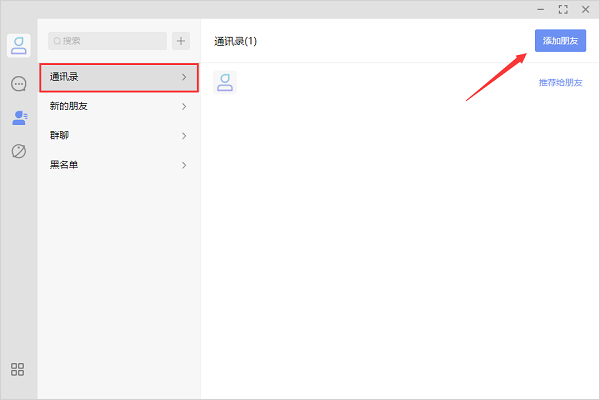
Task: Click the plus button beside search
Action: point(181,41)
